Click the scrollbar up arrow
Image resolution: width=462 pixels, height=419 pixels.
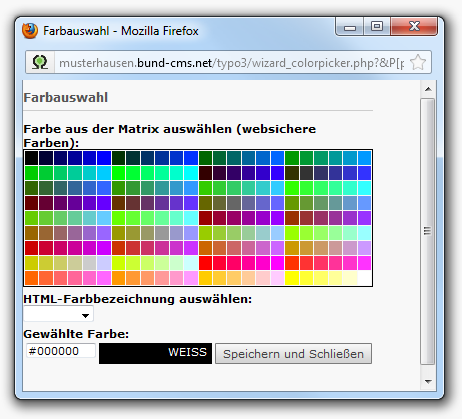tap(428, 89)
